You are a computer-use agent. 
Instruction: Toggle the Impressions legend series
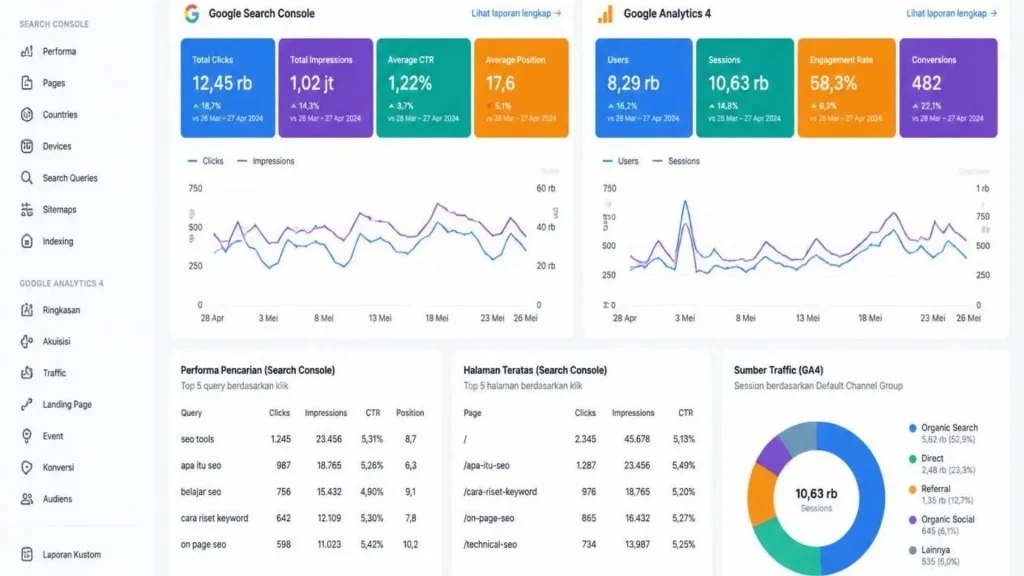click(266, 161)
